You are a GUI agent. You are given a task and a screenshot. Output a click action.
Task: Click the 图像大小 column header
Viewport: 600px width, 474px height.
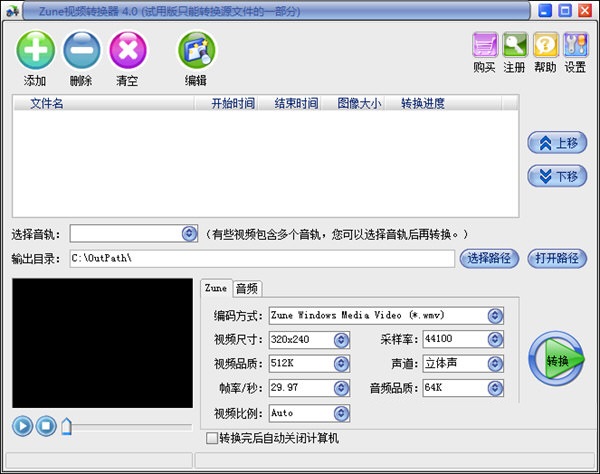[353, 103]
